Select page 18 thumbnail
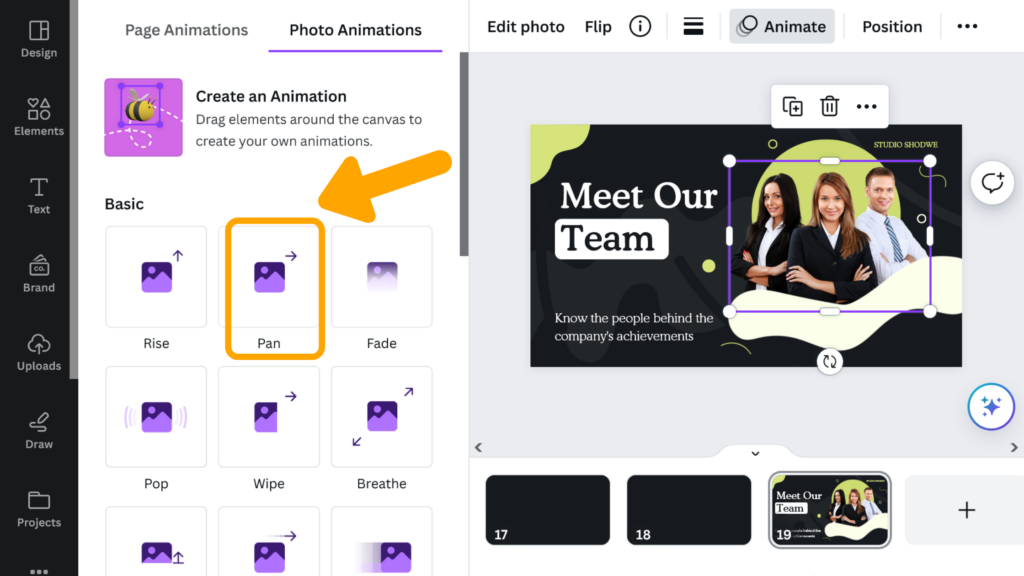The height and width of the screenshot is (576, 1024). point(689,510)
